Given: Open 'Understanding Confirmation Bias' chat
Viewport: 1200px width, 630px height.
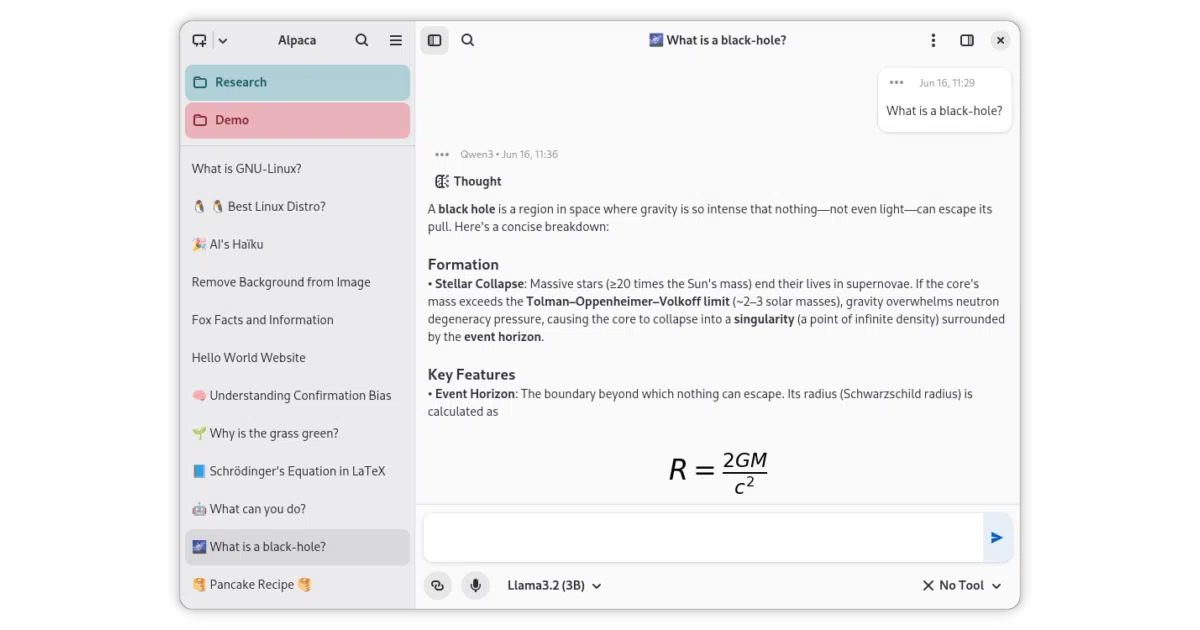Looking at the screenshot, I should (297, 396).
